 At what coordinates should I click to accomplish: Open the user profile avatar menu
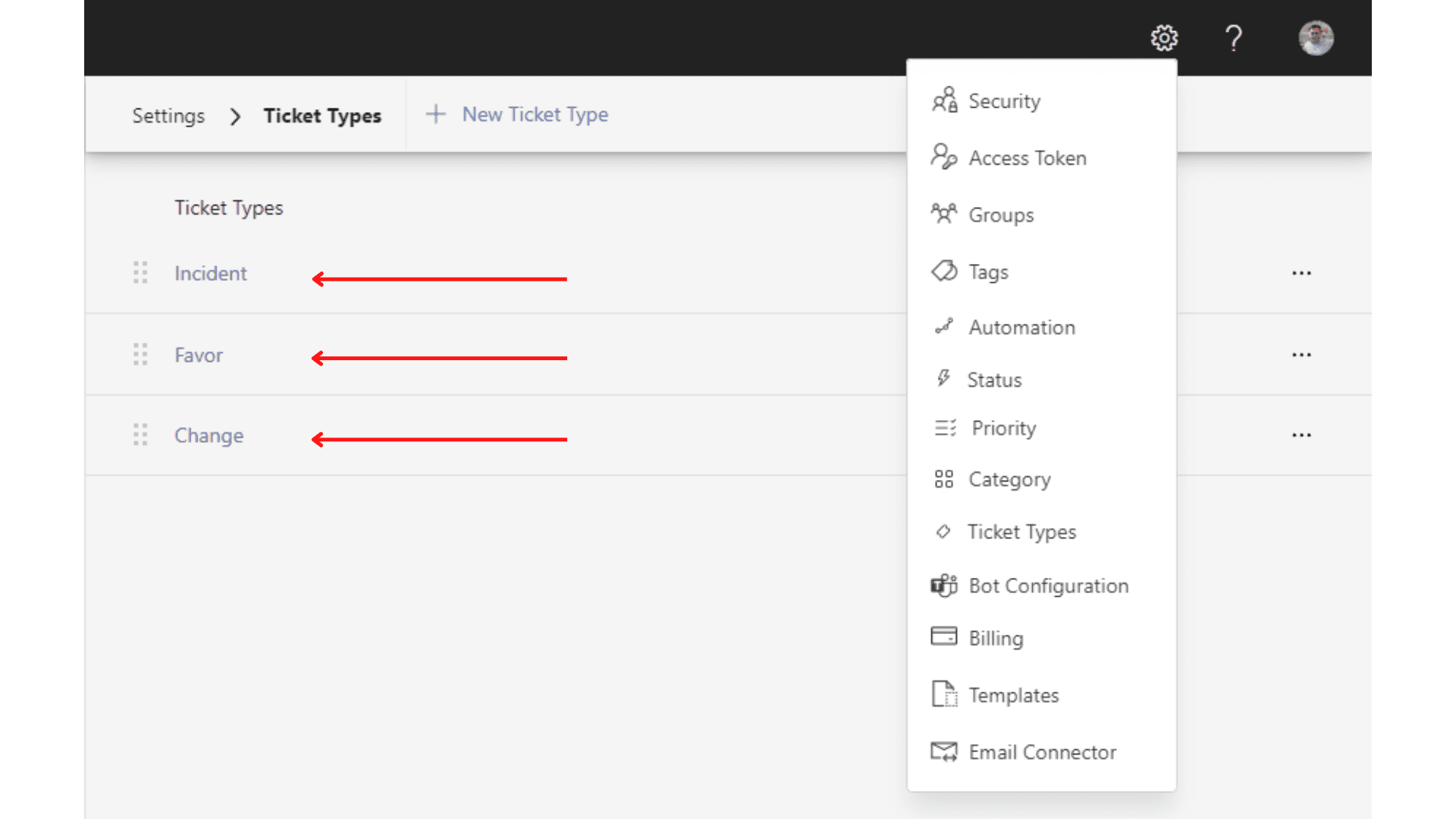(x=1316, y=37)
